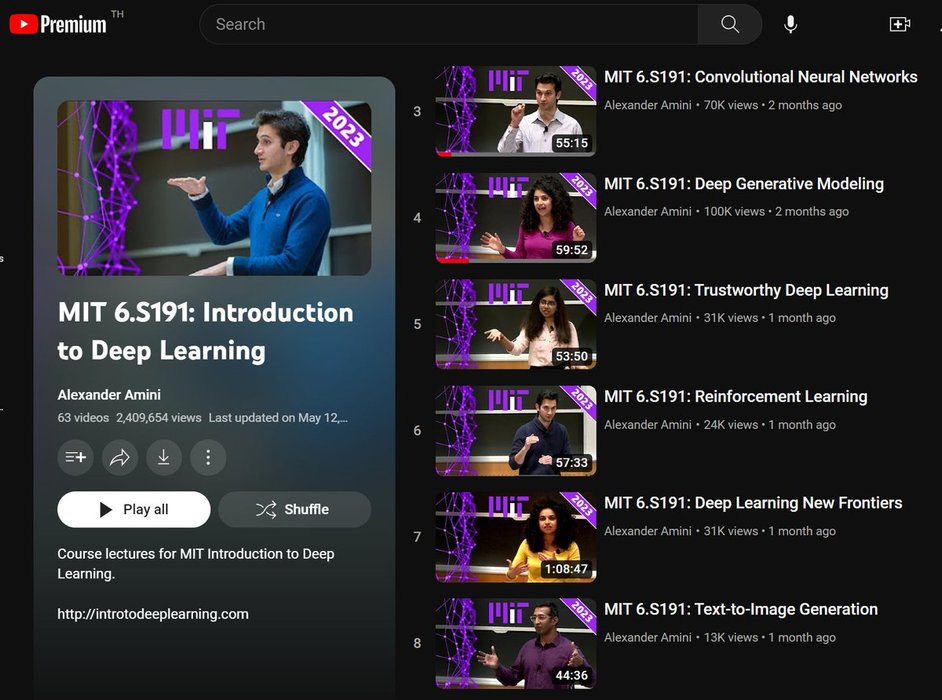The width and height of the screenshot is (942, 700).
Task: Shuffle the playlist
Action: (x=294, y=509)
